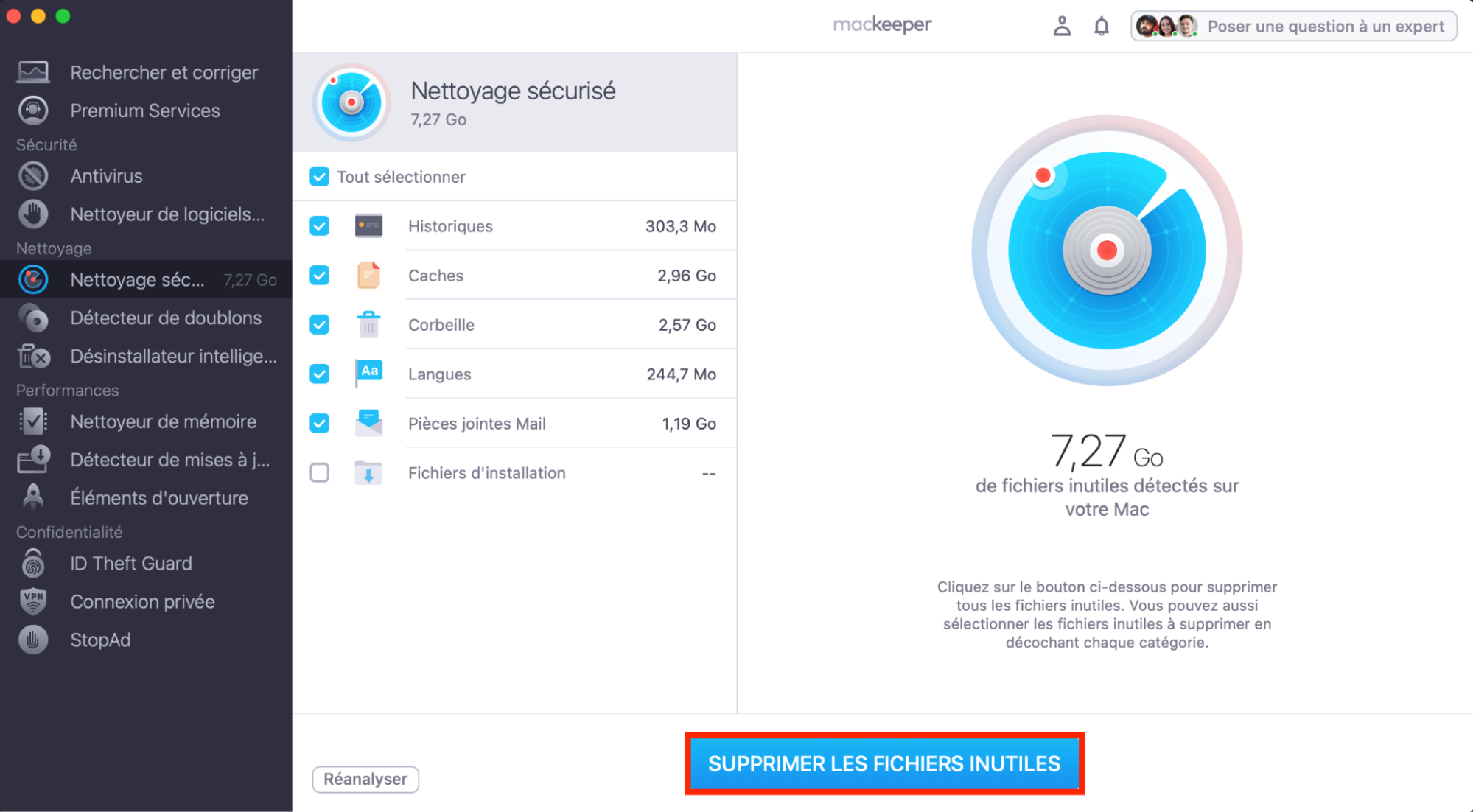
Task: Select the Antivirus shield icon
Action: pos(33,176)
